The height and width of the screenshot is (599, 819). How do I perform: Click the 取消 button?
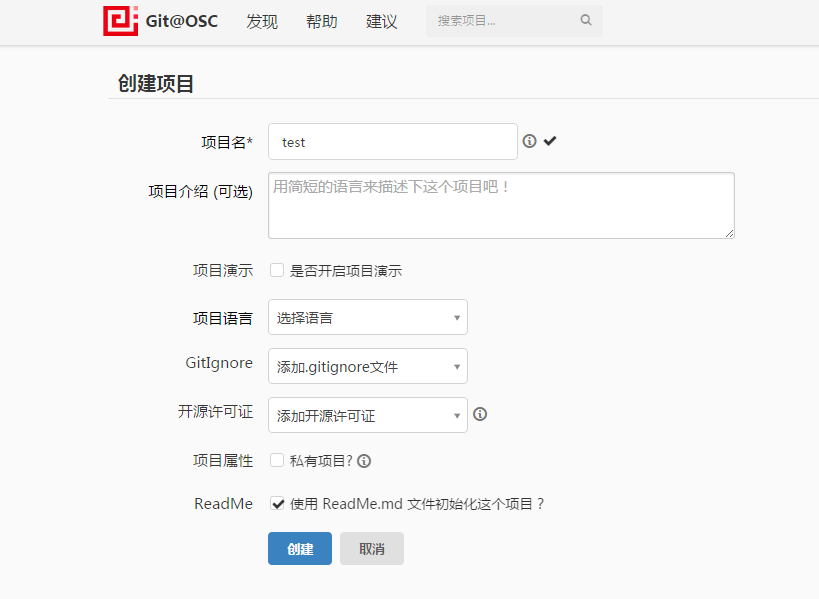coord(371,548)
